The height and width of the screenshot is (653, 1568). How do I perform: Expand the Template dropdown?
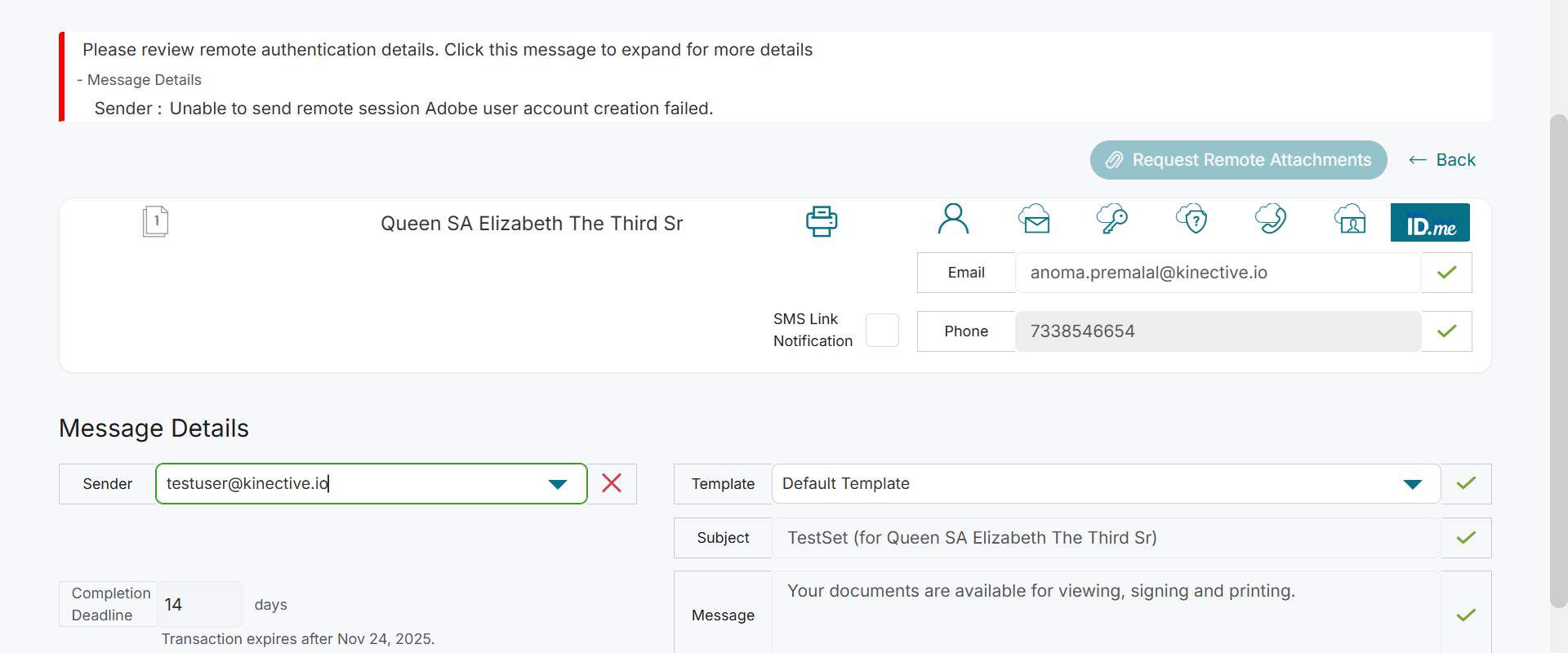1412,484
